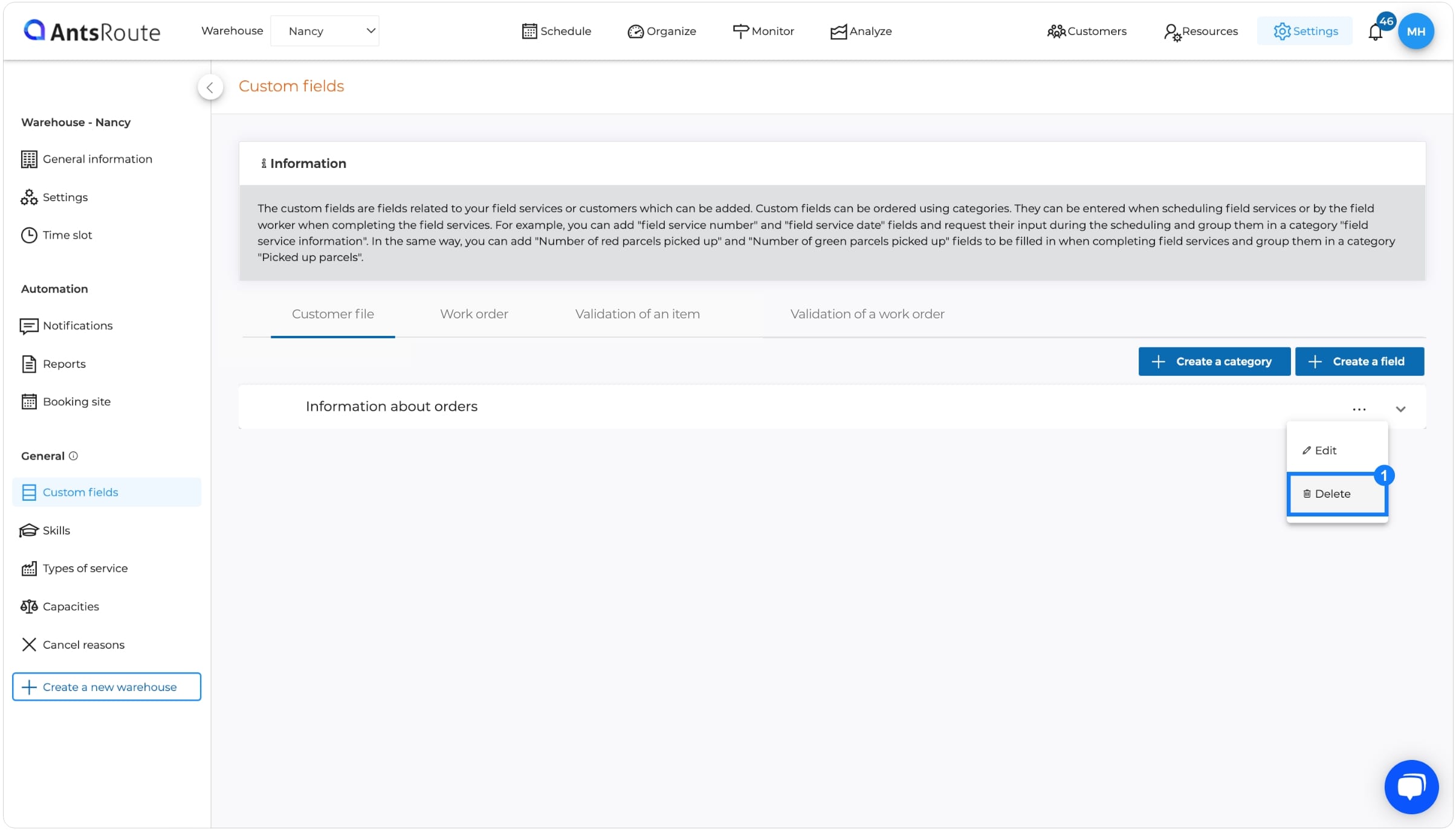Open the Monitor section
This screenshot has width=1456, height=830.
coord(763,31)
